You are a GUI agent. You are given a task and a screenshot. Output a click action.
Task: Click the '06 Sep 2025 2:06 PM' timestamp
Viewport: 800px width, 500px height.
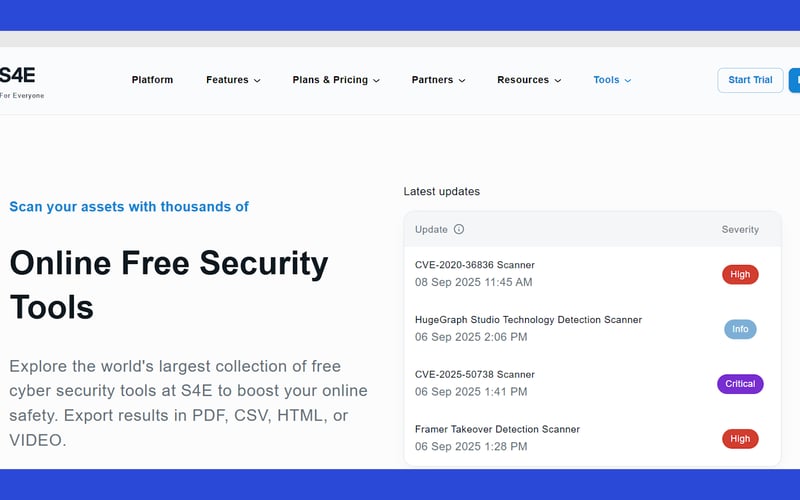(471, 337)
